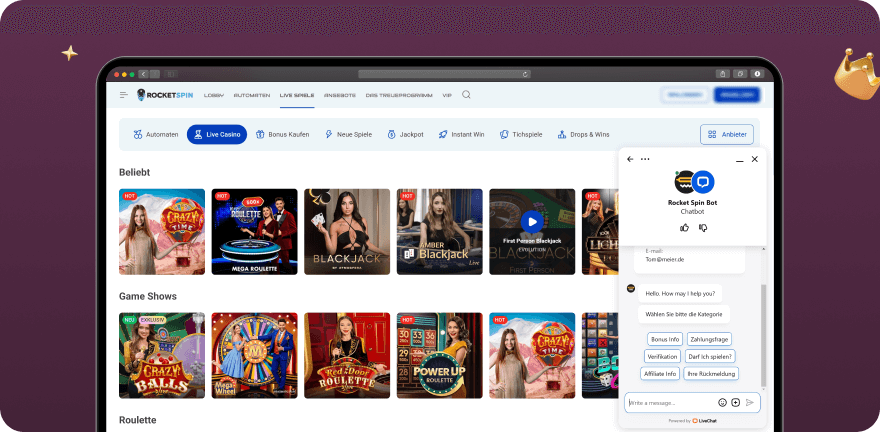Choose the Verifikation chat option
880x432 pixels.
(x=663, y=356)
